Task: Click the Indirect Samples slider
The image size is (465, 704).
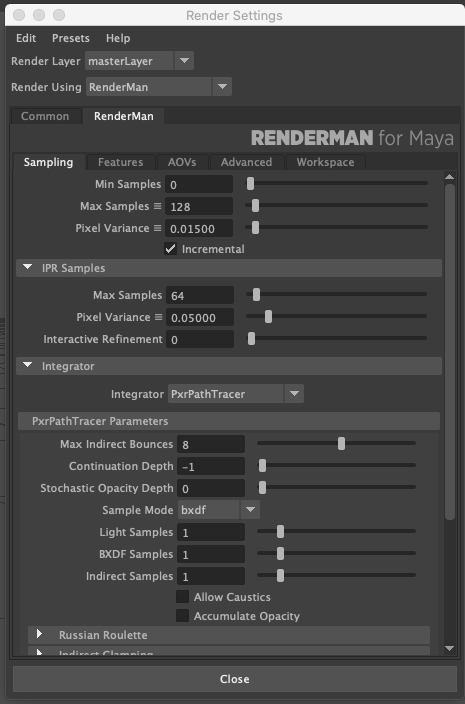Action: tap(336, 576)
